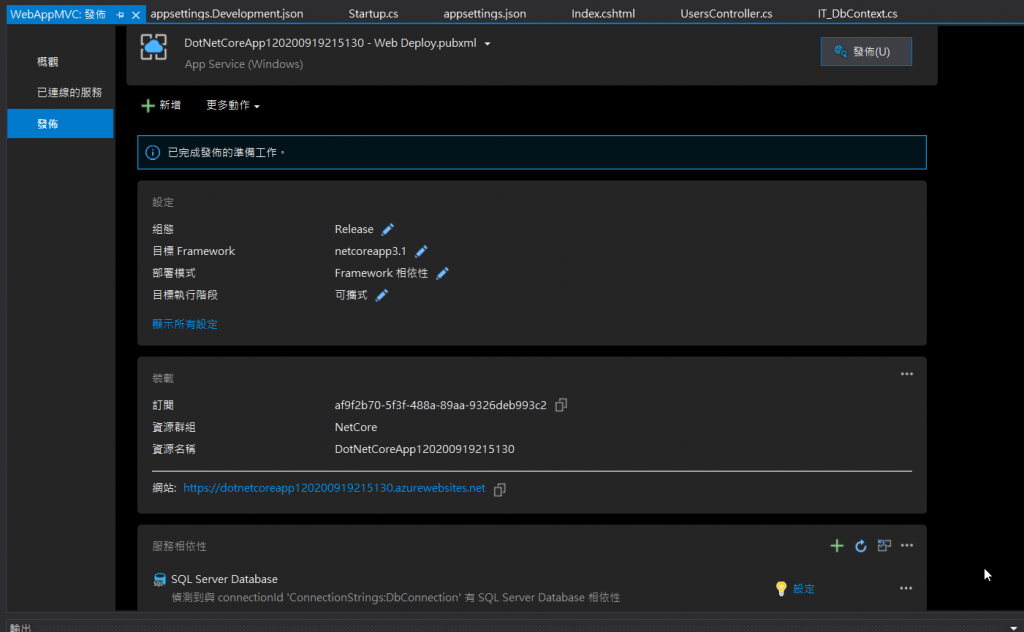This screenshot has width=1024, height=632.
Task: Open more options for 裝載 hosting section
Action: (907, 374)
